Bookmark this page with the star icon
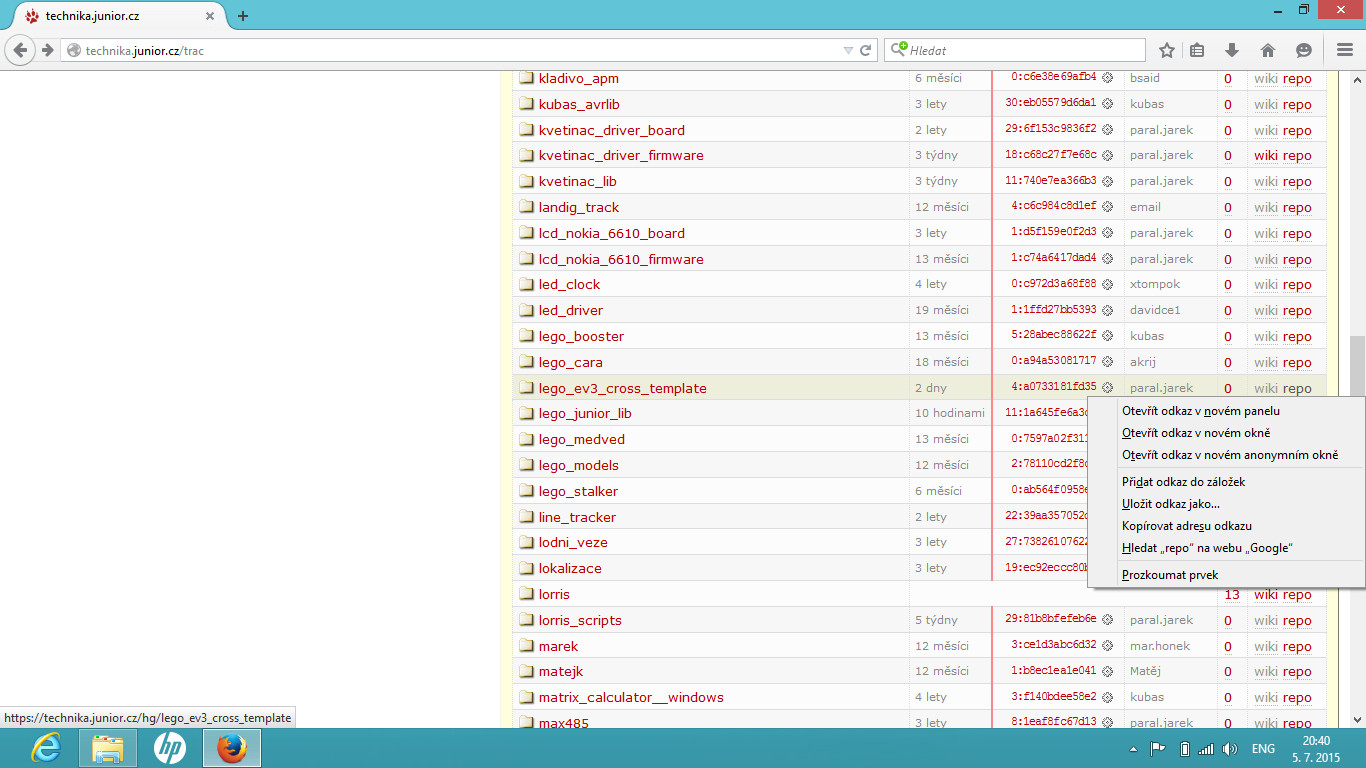This screenshot has width=1366, height=768. point(1166,50)
